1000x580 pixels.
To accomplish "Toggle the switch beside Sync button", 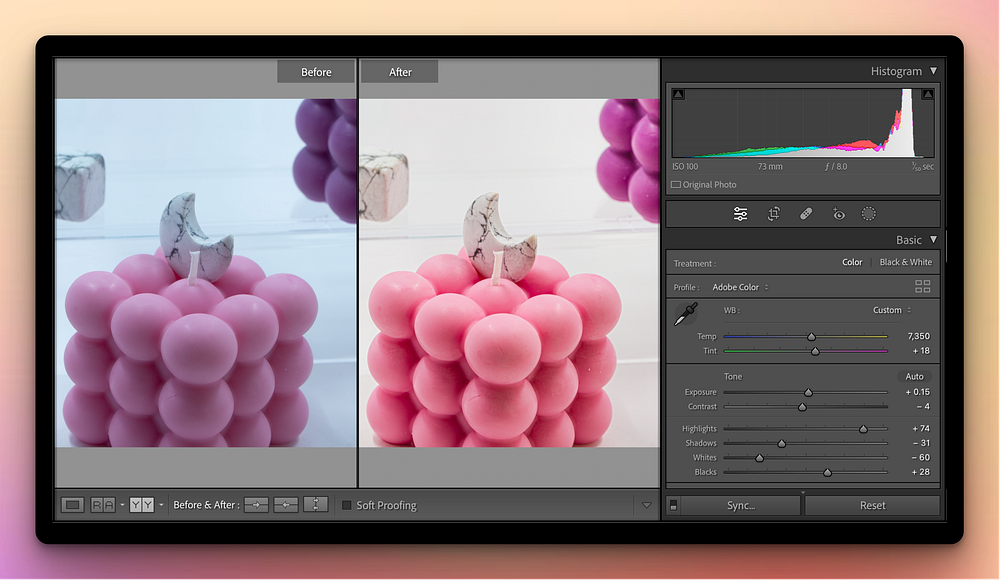I will pyautogui.click(x=673, y=505).
